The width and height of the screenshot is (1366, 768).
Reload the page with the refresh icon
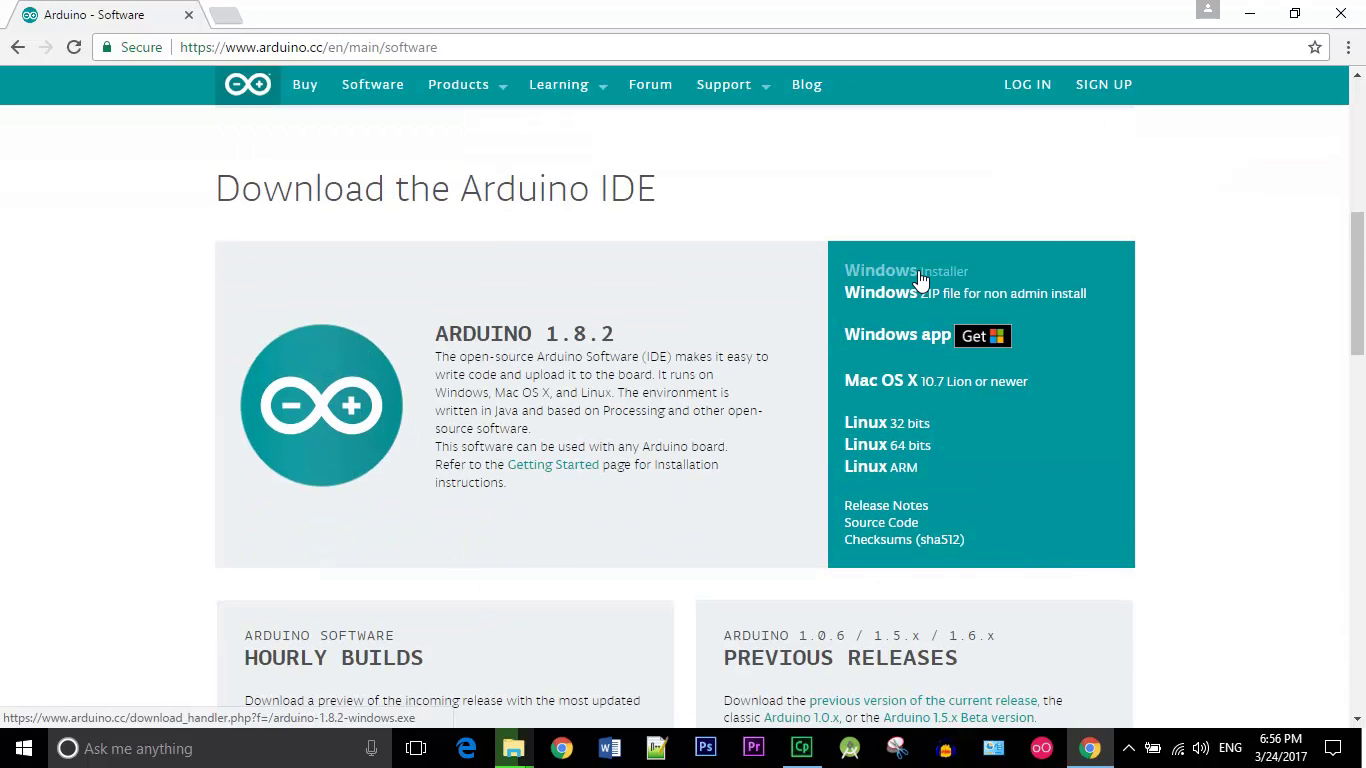[x=74, y=47]
